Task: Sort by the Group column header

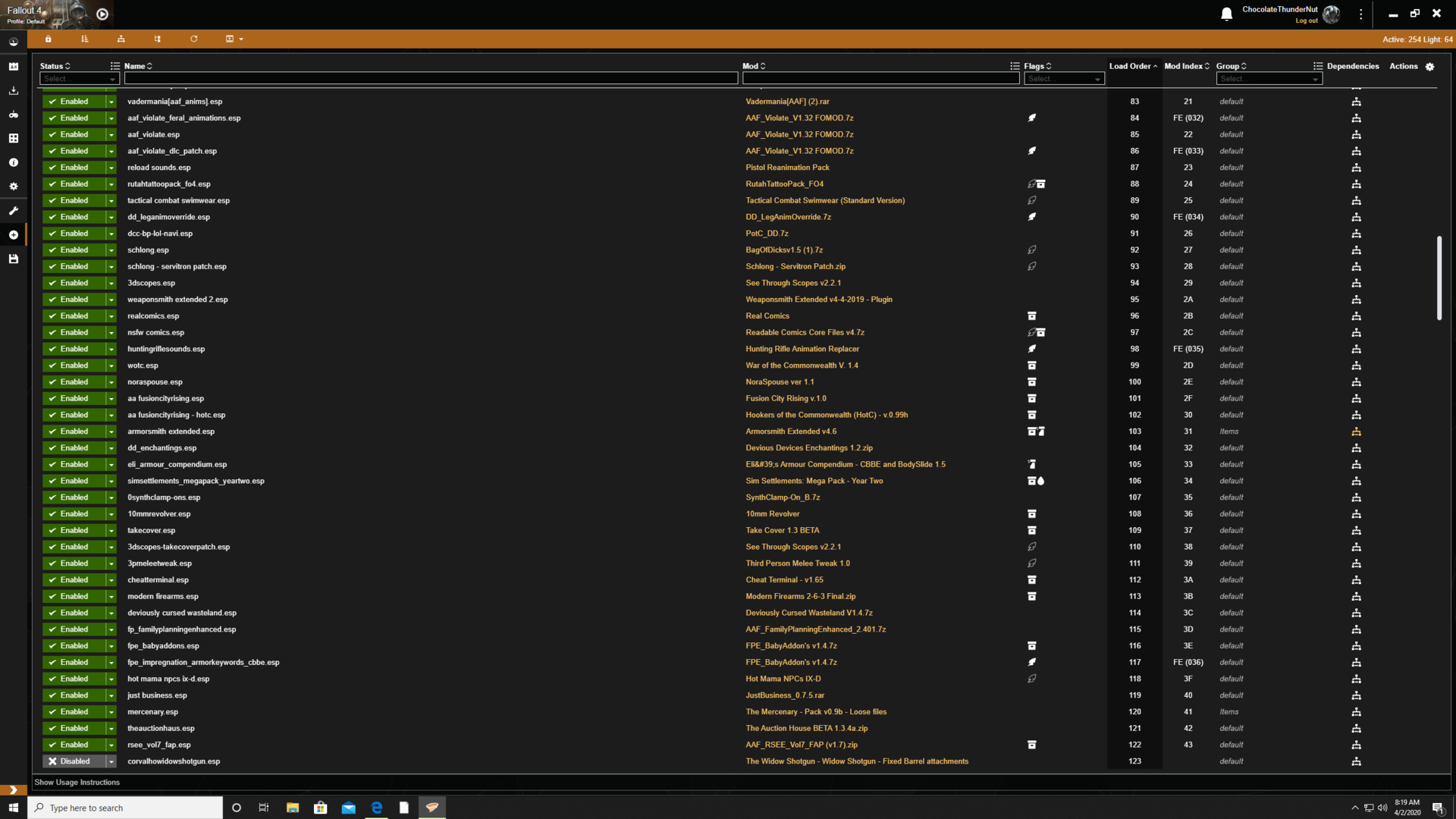Action: [x=1232, y=67]
